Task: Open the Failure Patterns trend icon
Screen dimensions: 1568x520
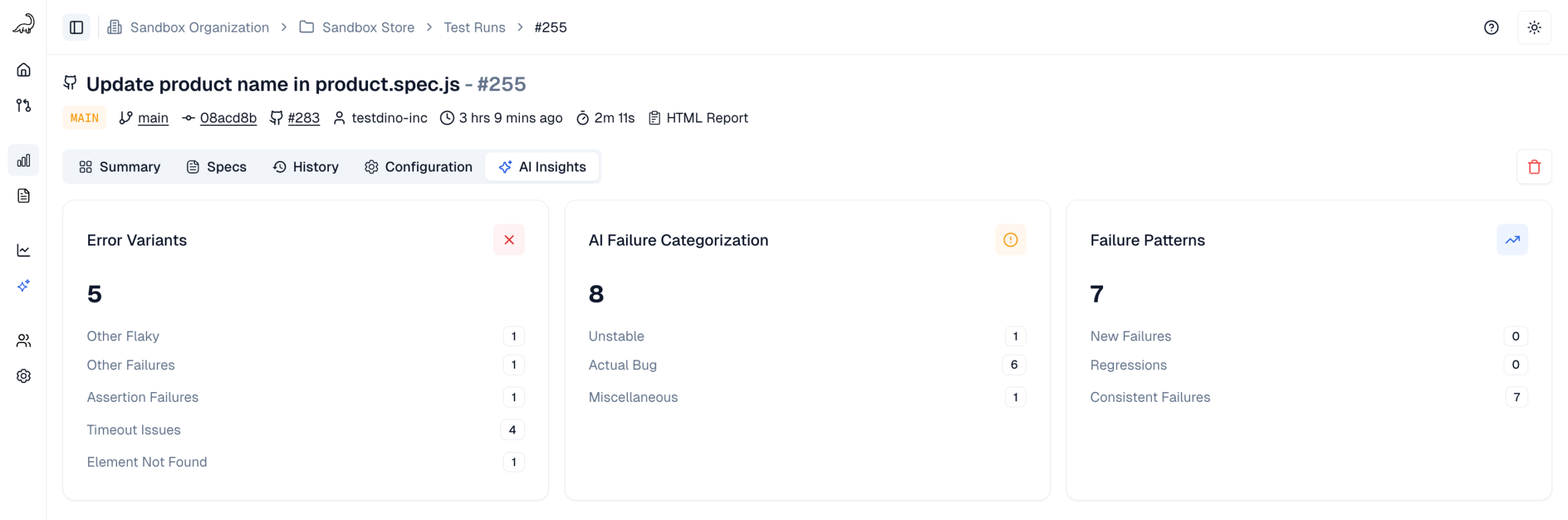Action: click(1512, 239)
